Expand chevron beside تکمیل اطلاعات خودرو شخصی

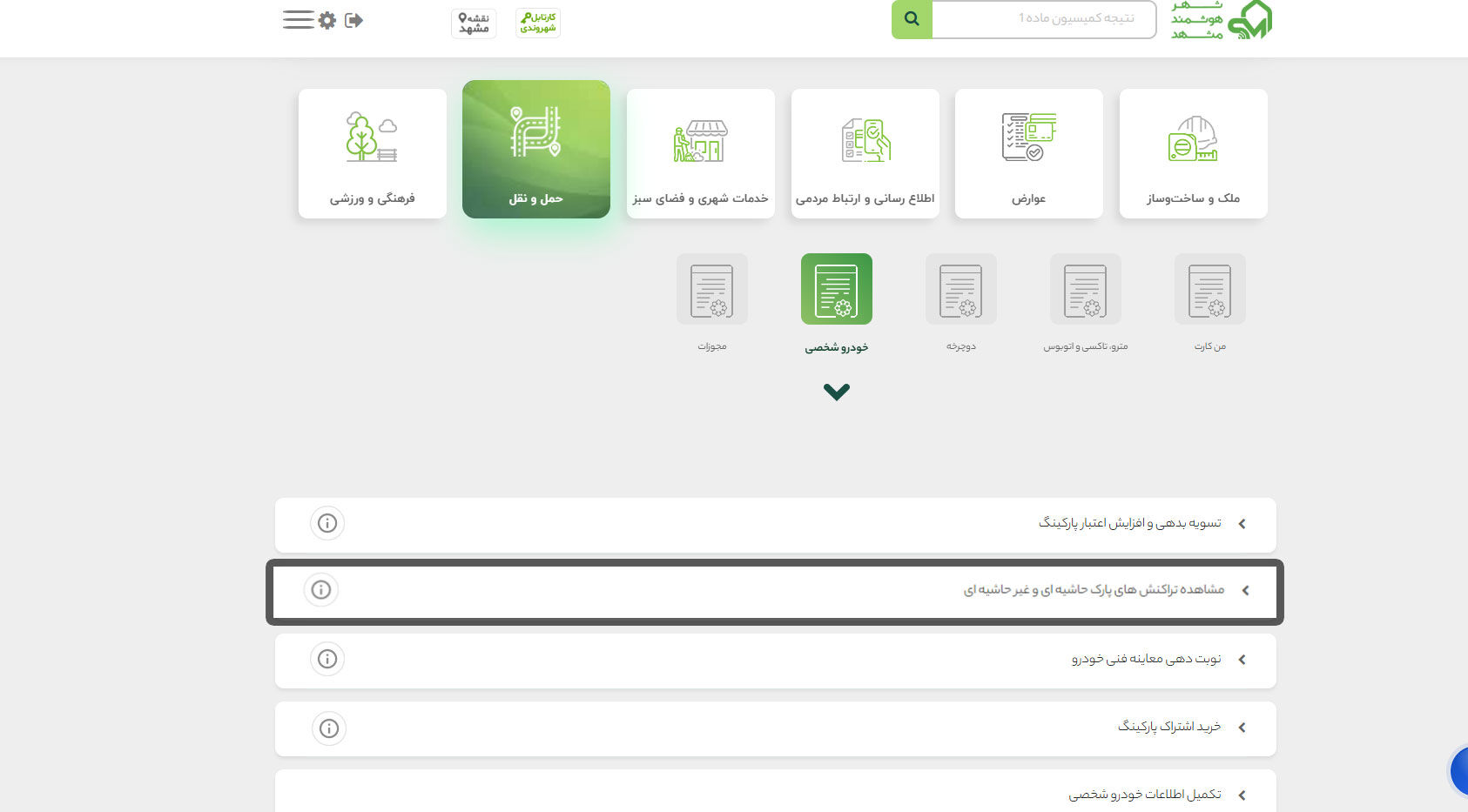[x=1242, y=795]
